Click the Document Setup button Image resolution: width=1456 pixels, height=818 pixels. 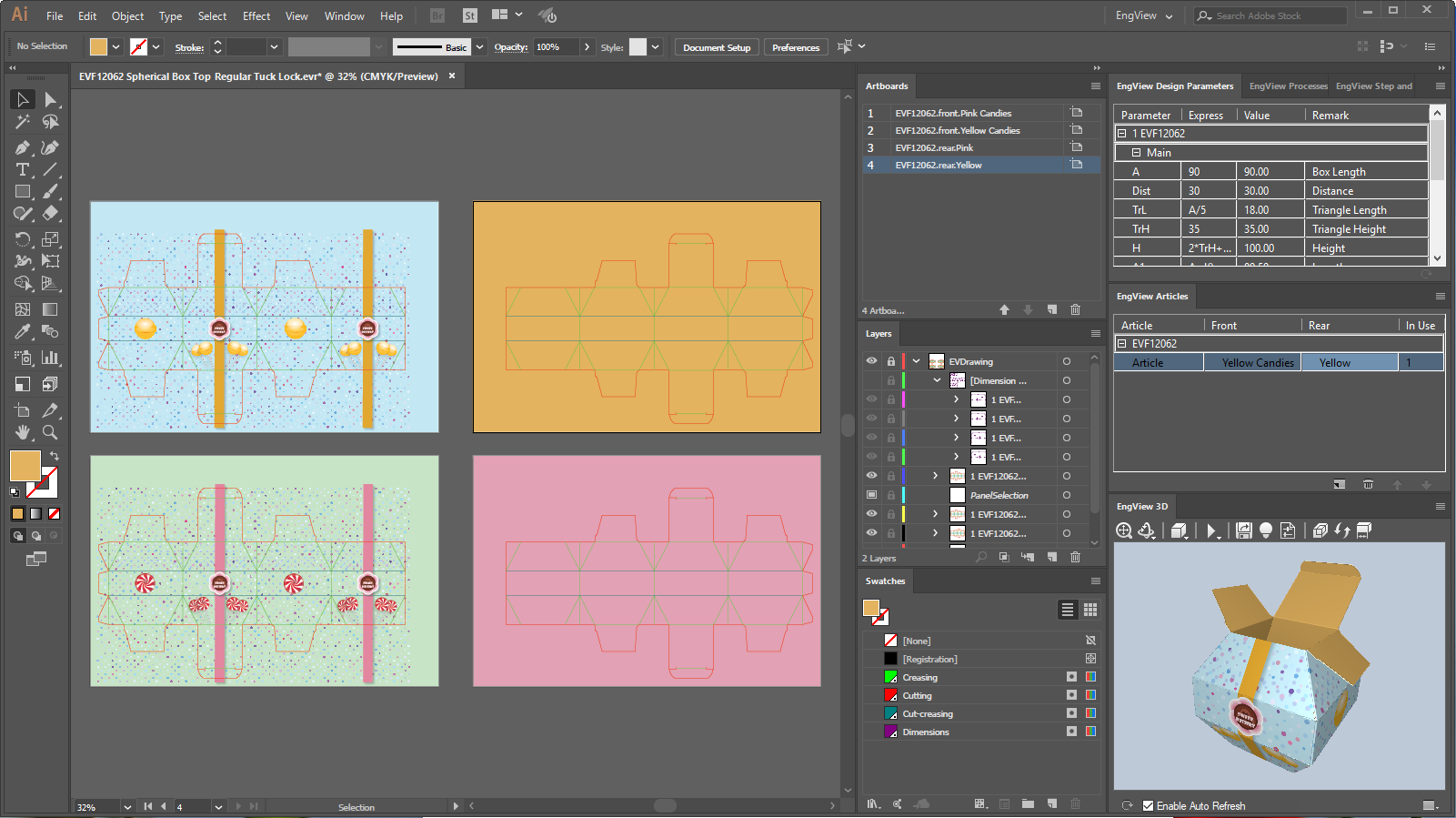coord(717,47)
